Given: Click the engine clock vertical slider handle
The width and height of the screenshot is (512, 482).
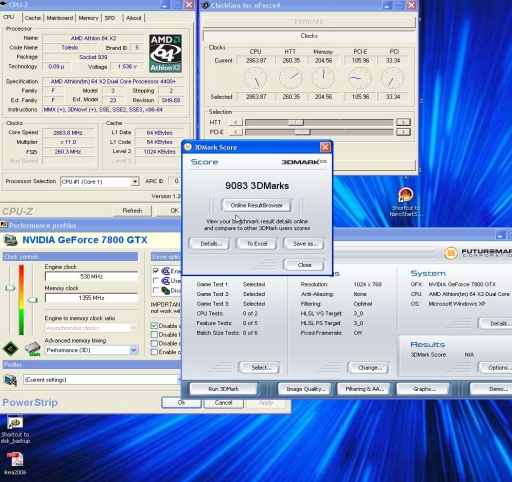Looking at the screenshot, I should [x=10, y=288].
